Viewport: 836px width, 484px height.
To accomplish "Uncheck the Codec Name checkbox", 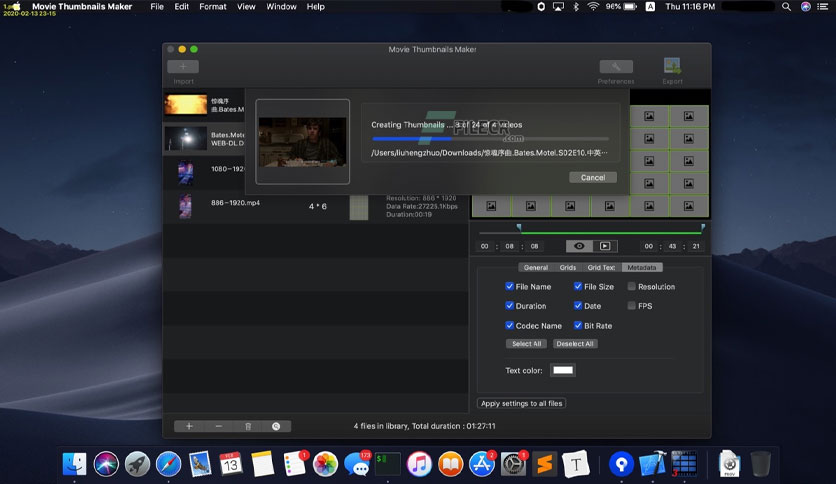I will click(x=509, y=325).
